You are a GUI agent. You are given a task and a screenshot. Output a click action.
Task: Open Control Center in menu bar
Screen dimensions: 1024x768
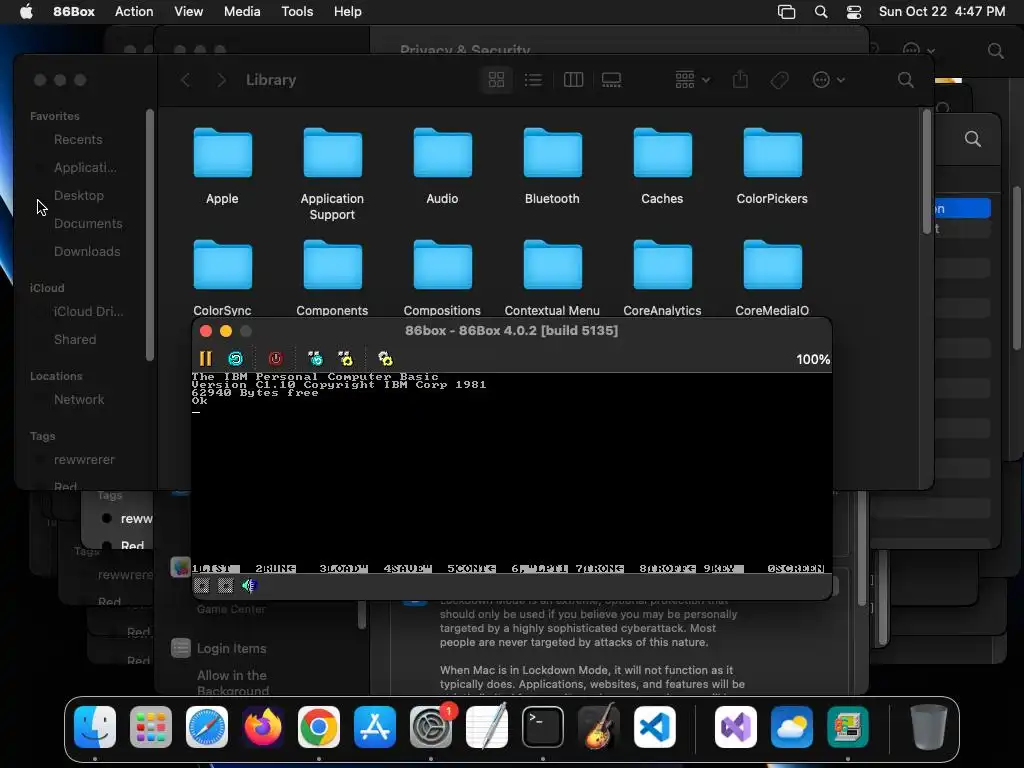854,12
